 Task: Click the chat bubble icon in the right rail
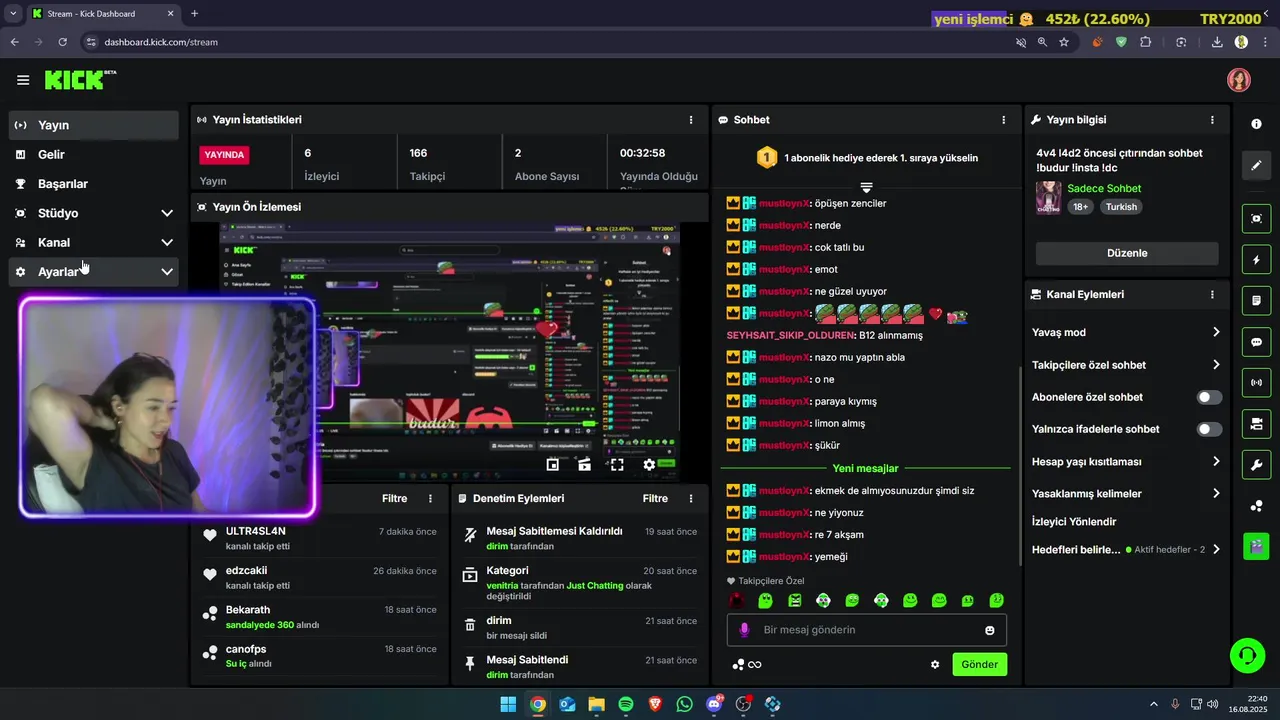click(x=1256, y=341)
